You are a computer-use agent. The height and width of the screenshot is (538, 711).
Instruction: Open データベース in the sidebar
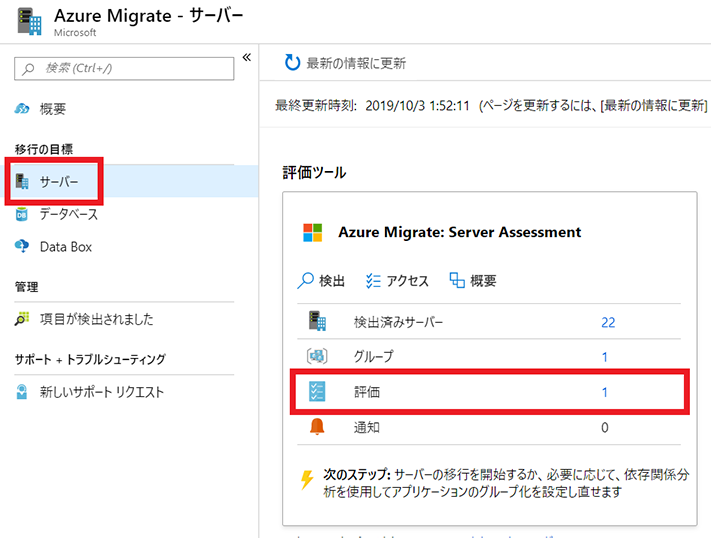(69, 214)
